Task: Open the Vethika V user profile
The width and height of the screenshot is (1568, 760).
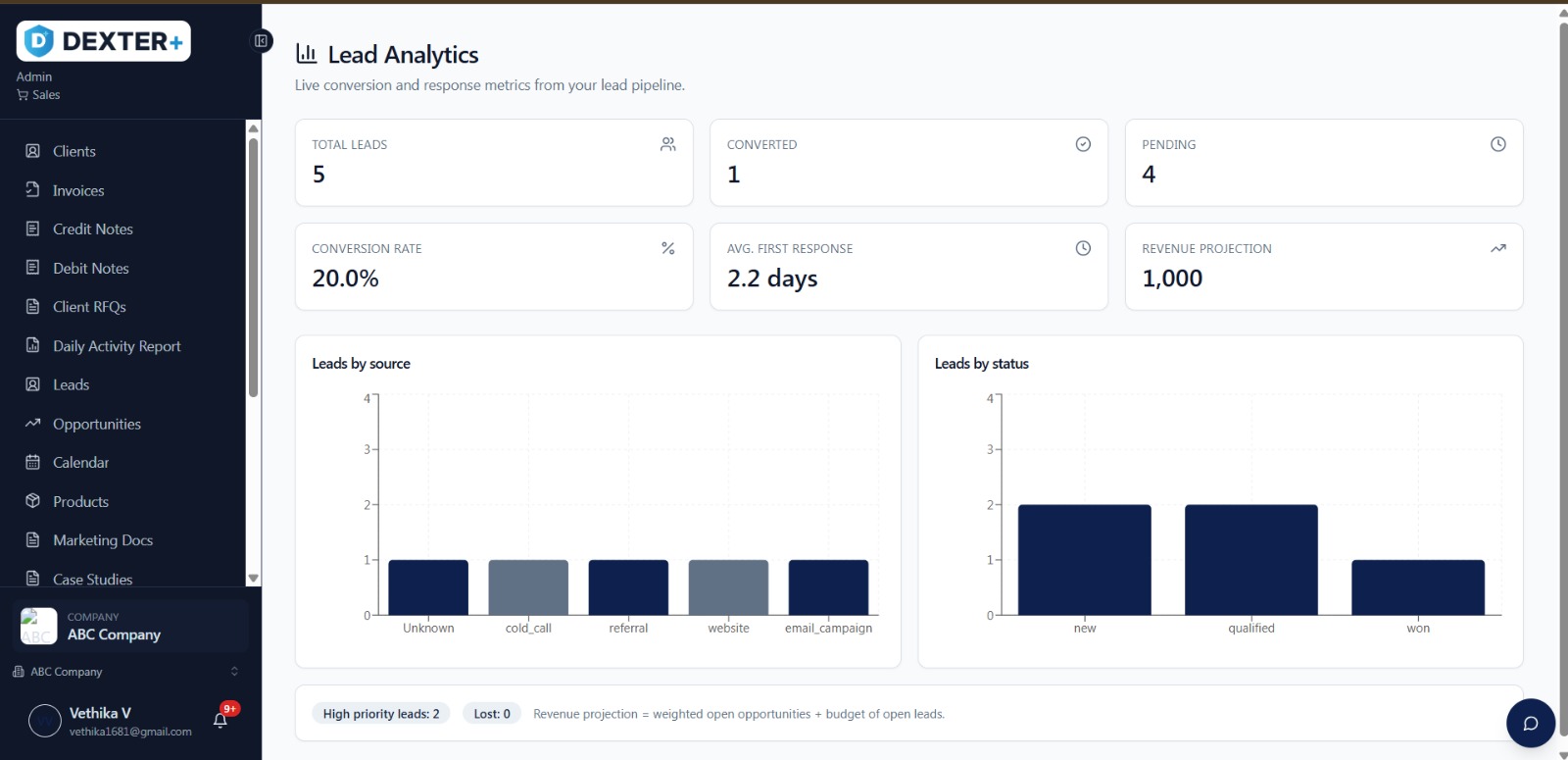Action: click(110, 721)
